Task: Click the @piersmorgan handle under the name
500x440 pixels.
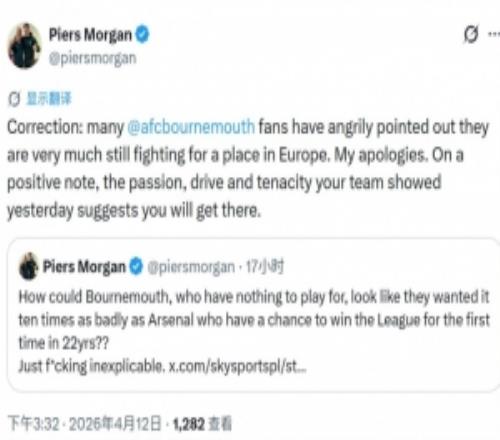Action: coord(93,59)
